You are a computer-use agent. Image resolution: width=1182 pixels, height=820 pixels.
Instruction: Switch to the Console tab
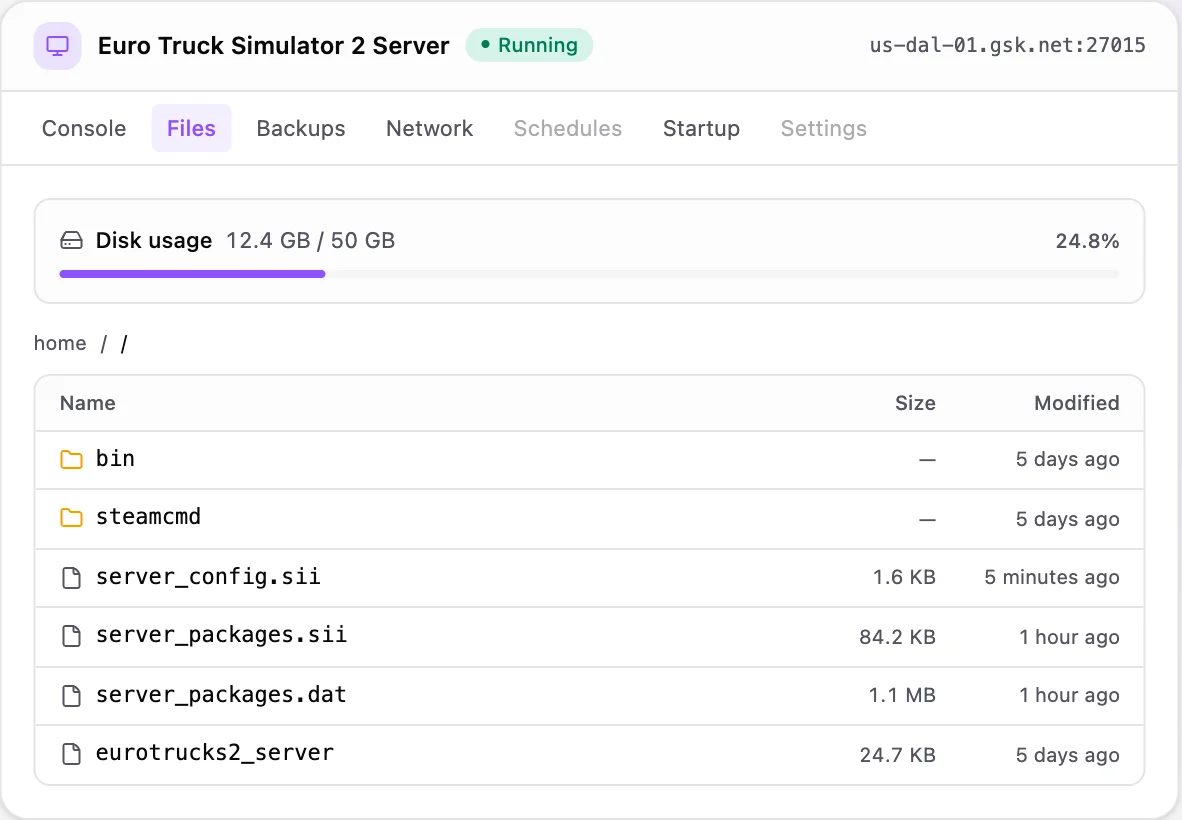pos(84,128)
